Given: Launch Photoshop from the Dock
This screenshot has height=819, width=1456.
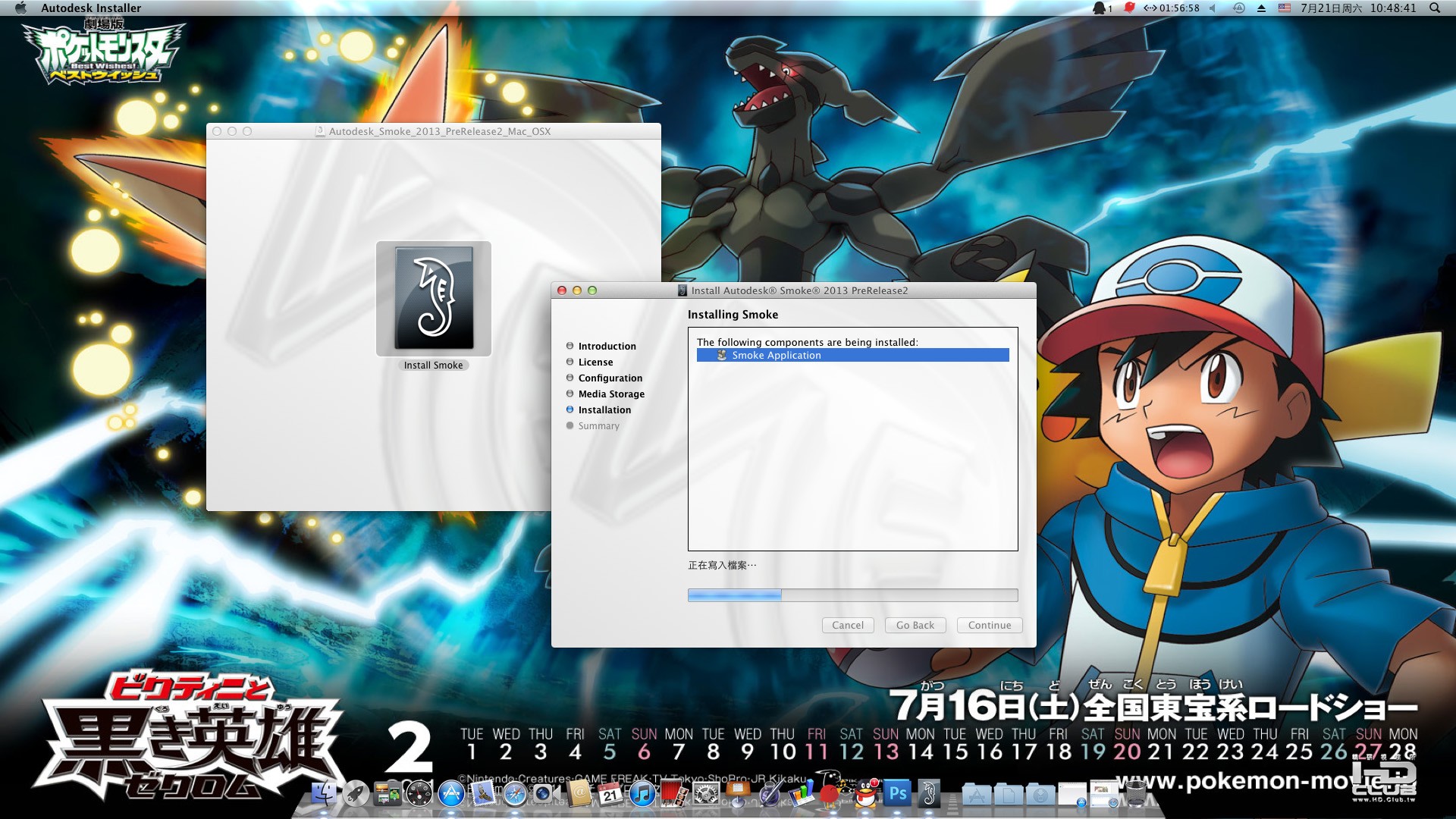Looking at the screenshot, I should click(897, 793).
